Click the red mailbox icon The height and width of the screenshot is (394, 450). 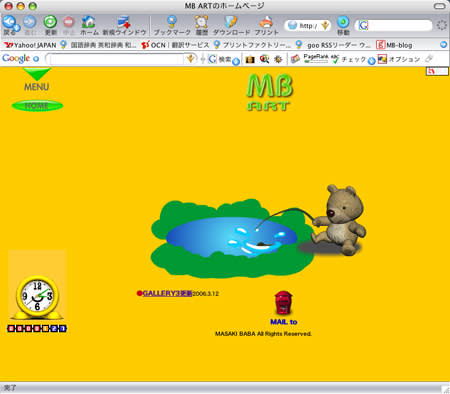click(x=283, y=303)
